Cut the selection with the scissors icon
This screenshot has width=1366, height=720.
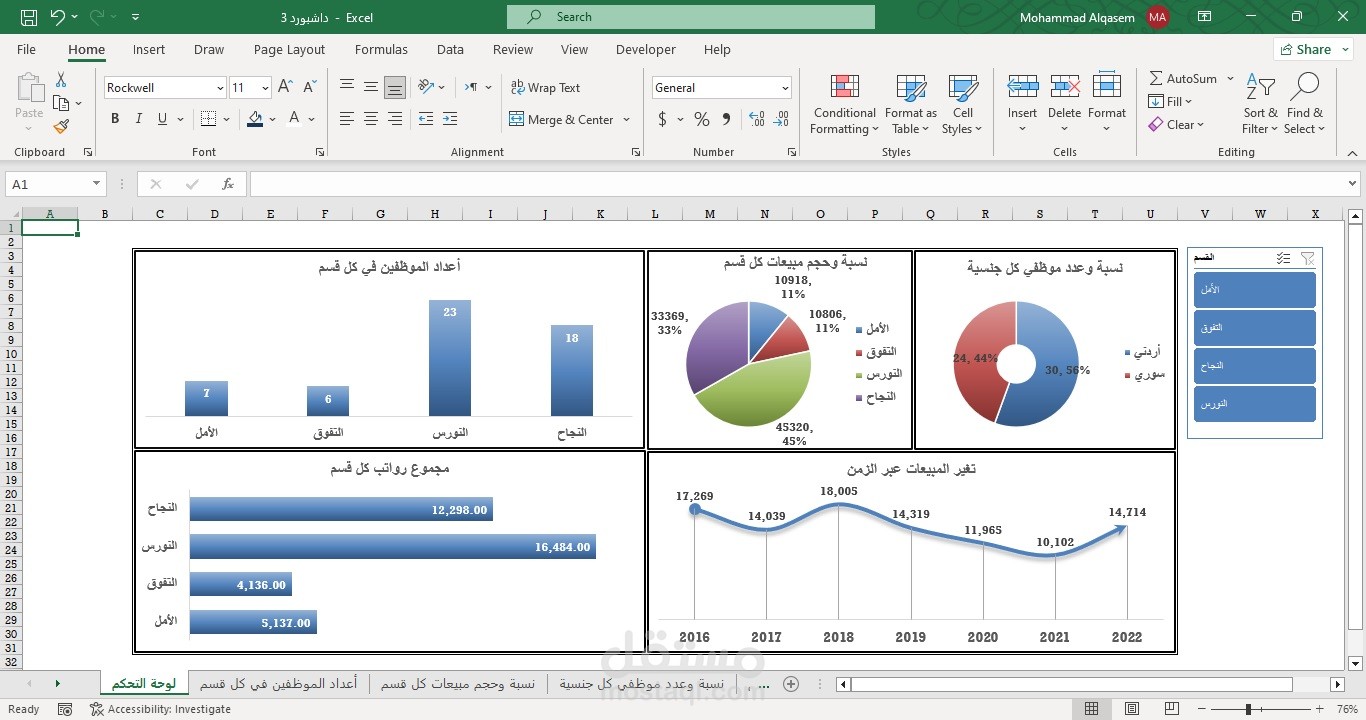[61, 80]
